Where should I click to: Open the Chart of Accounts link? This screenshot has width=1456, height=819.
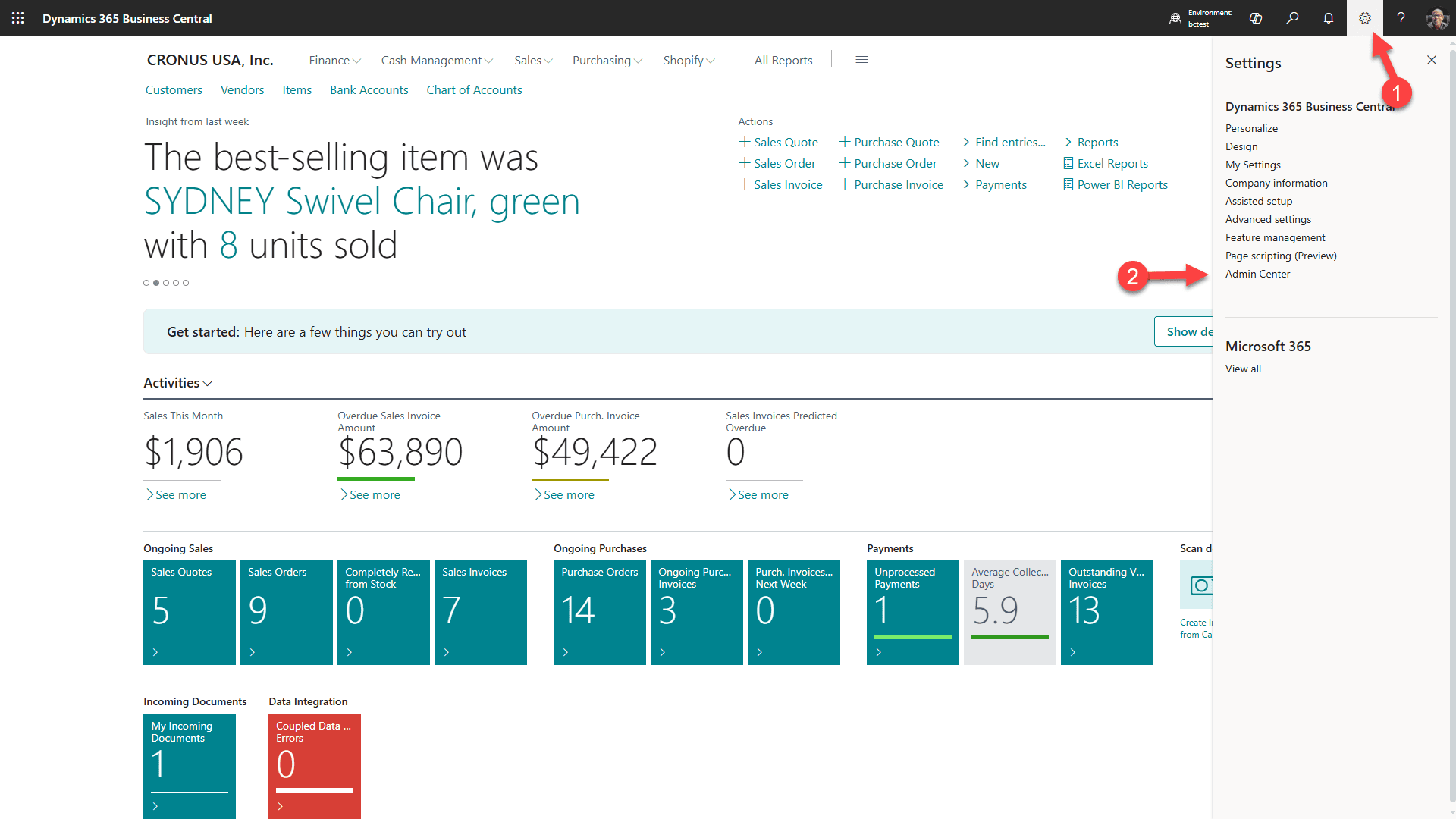click(x=474, y=89)
